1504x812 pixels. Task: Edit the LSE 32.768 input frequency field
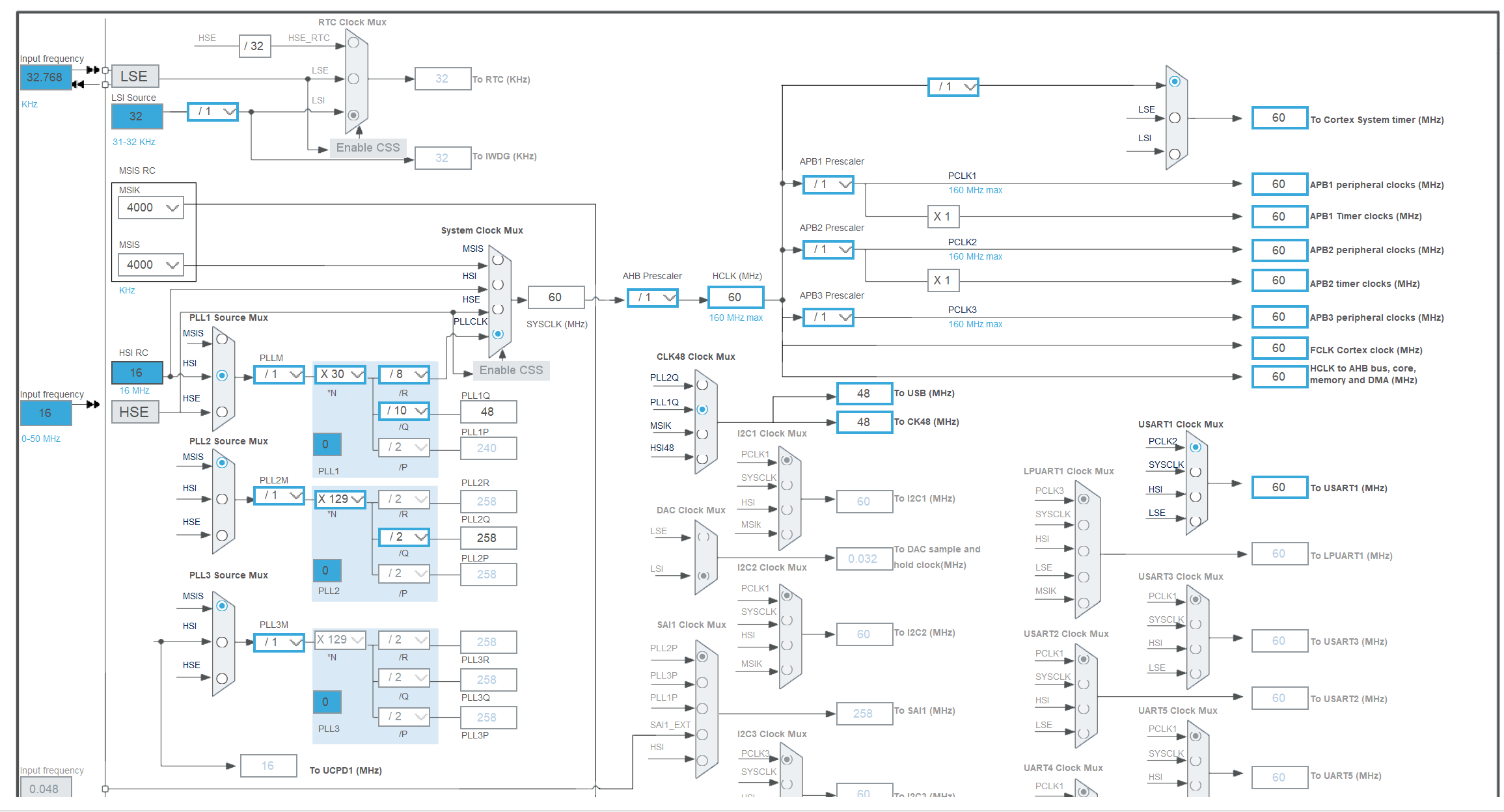pos(46,77)
